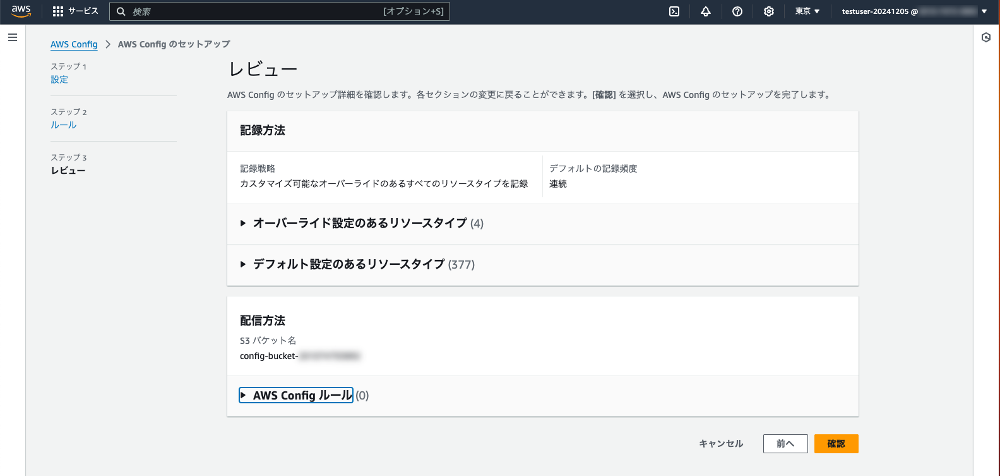
Task: Click the search magnifier icon
Action: (121, 11)
